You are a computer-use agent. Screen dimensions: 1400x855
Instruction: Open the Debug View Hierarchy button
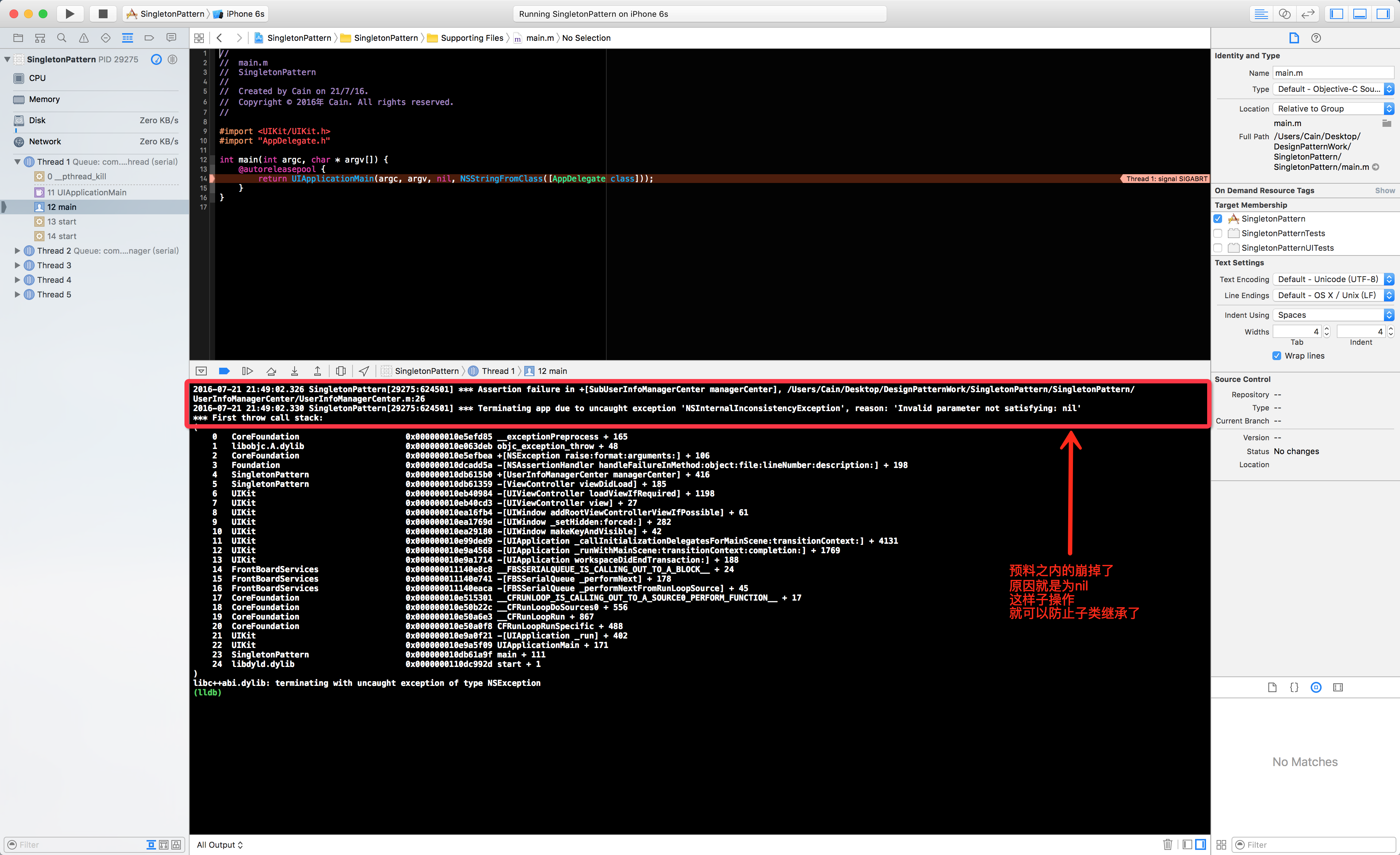(x=341, y=371)
